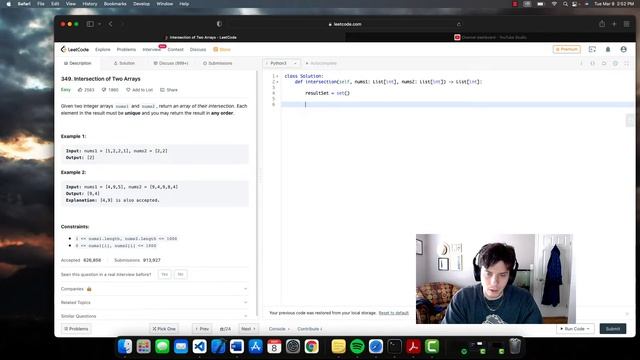Collapse code fold arrow on line 2
This screenshot has height=360, width=640.
coord(278,82)
